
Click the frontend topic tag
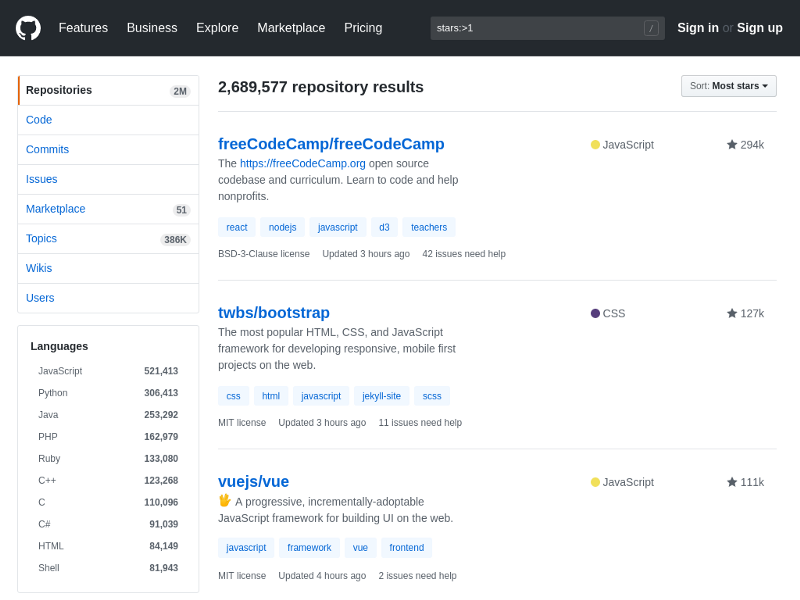[x=407, y=547]
